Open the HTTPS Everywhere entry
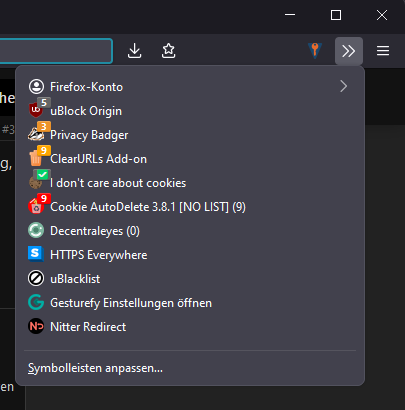Viewport: 405px width, 410px height. (190, 255)
